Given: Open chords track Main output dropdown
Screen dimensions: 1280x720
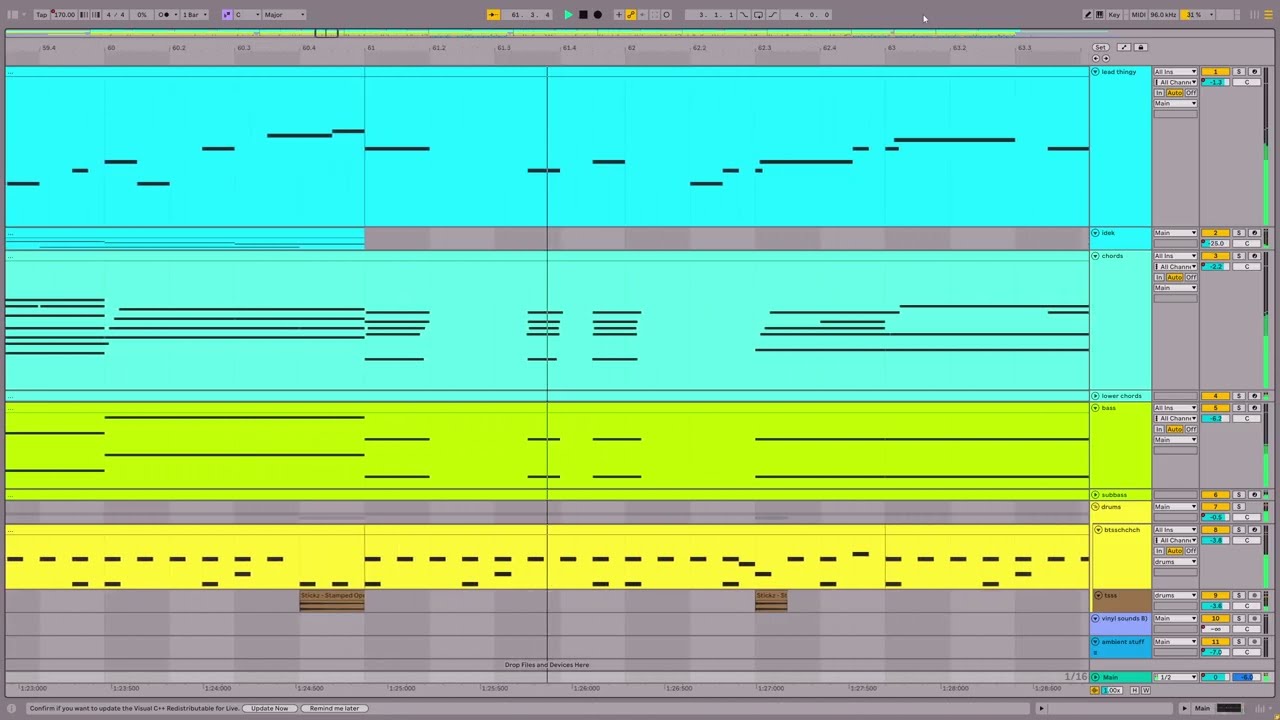Looking at the screenshot, I should (1175, 288).
